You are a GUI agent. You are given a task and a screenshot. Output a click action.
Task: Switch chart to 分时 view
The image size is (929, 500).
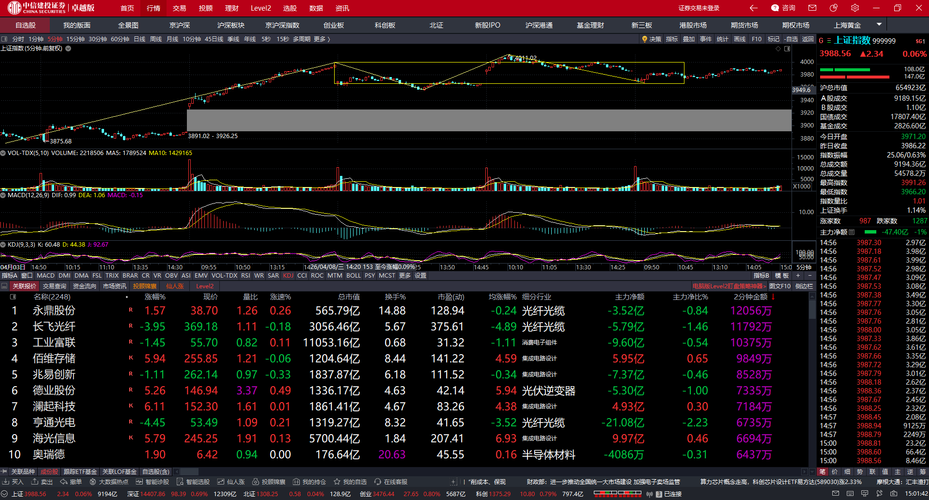tap(18, 39)
